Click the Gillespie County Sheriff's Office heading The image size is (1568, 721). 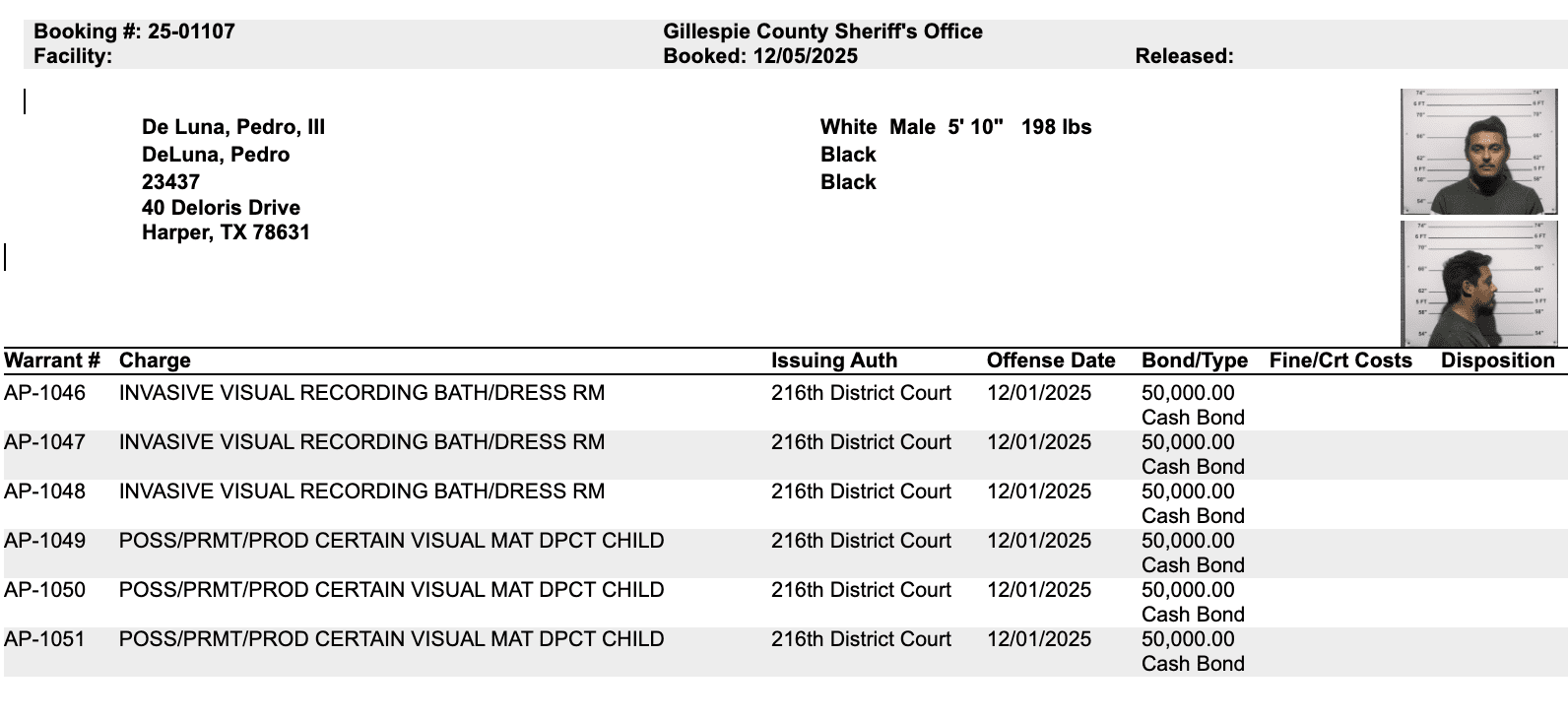822,32
